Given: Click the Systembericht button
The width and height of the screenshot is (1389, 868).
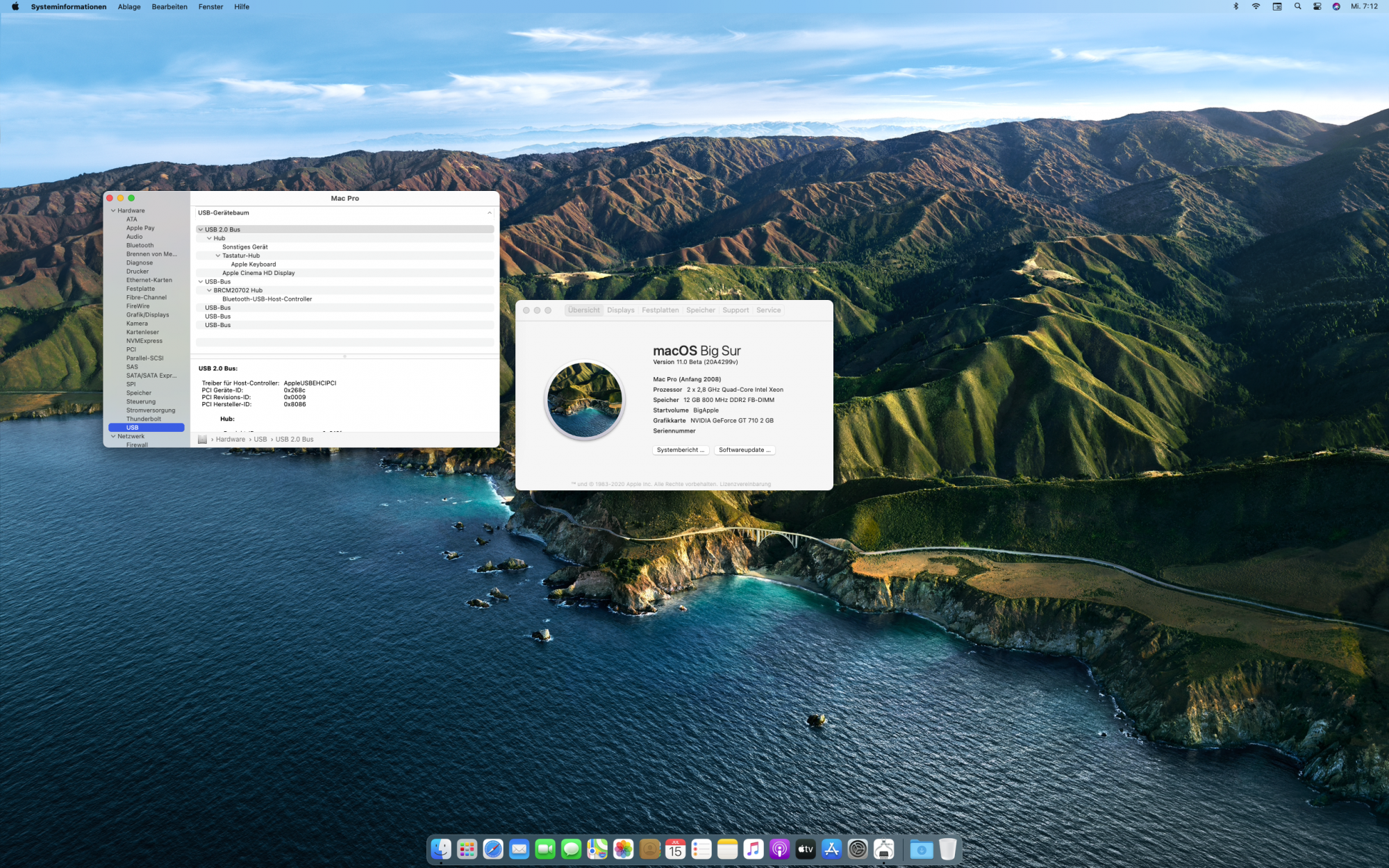Looking at the screenshot, I should tap(680, 450).
